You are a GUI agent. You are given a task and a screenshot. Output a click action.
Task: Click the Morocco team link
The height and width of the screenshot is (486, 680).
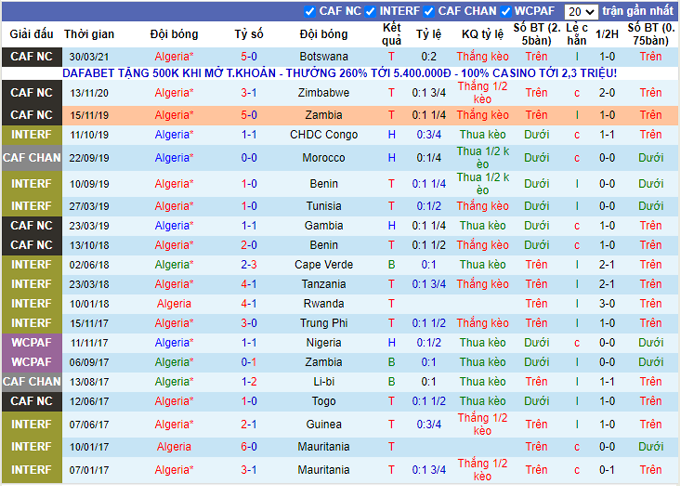[324, 158]
